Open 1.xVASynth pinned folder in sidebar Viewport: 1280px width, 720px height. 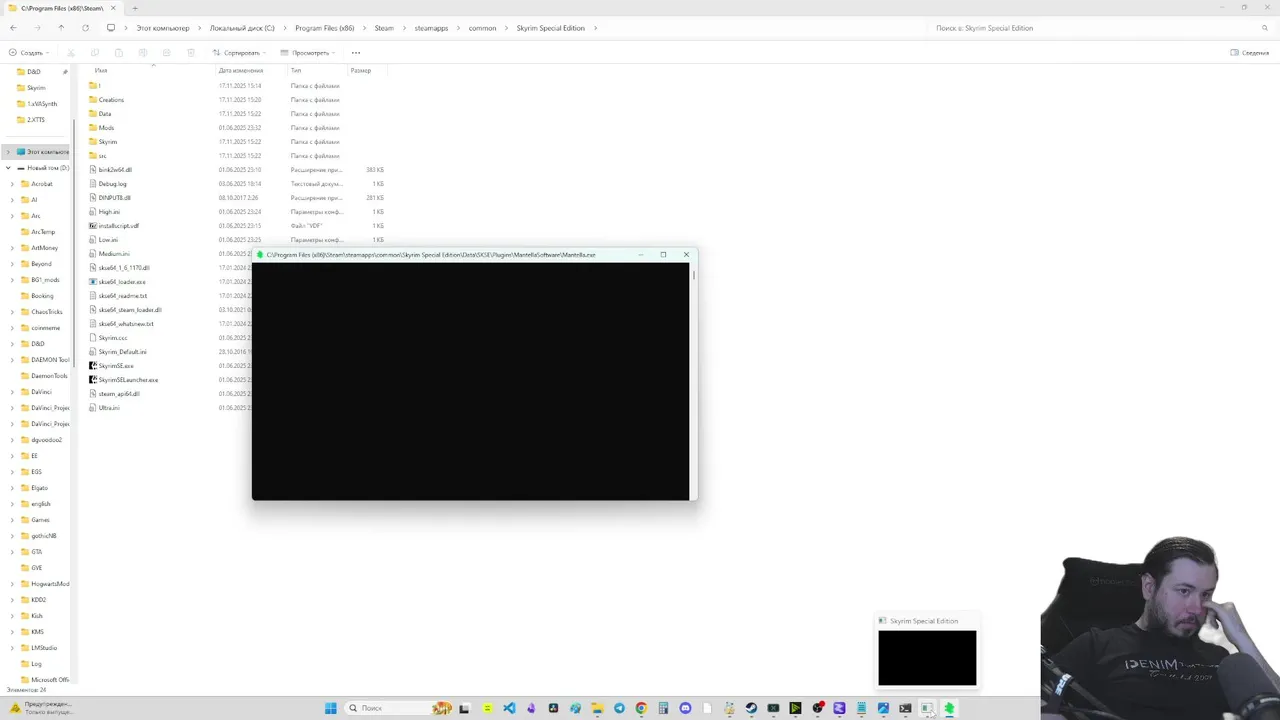point(37,104)
